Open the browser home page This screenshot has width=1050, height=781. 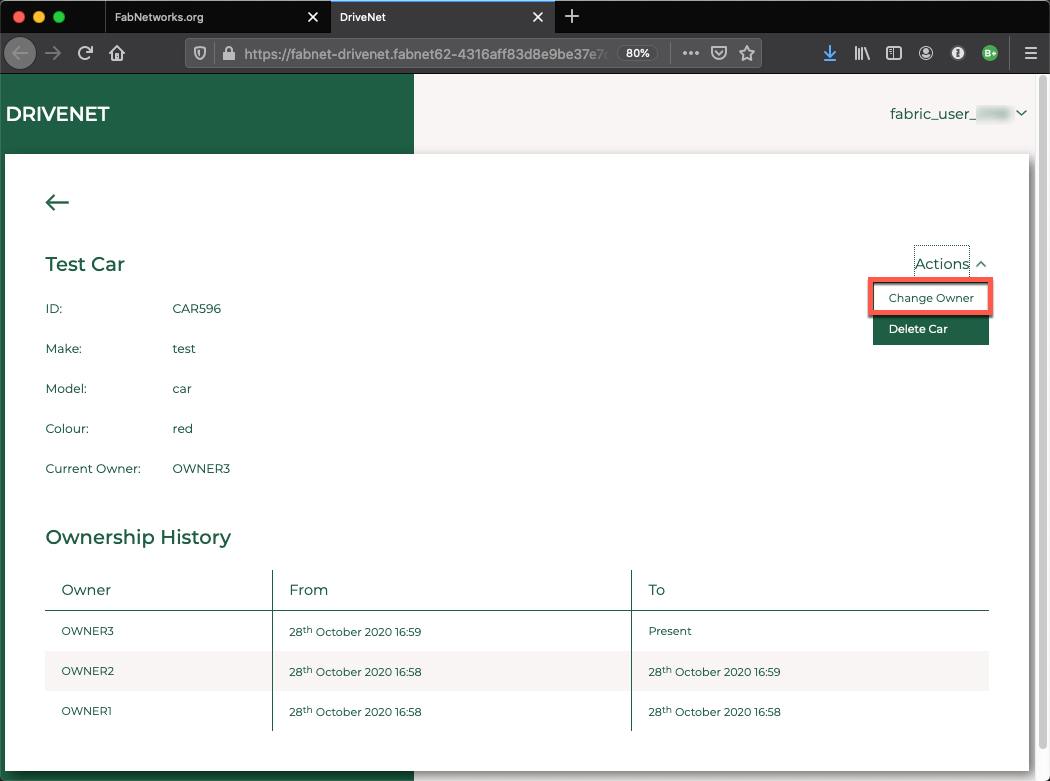tap(117, 54)
